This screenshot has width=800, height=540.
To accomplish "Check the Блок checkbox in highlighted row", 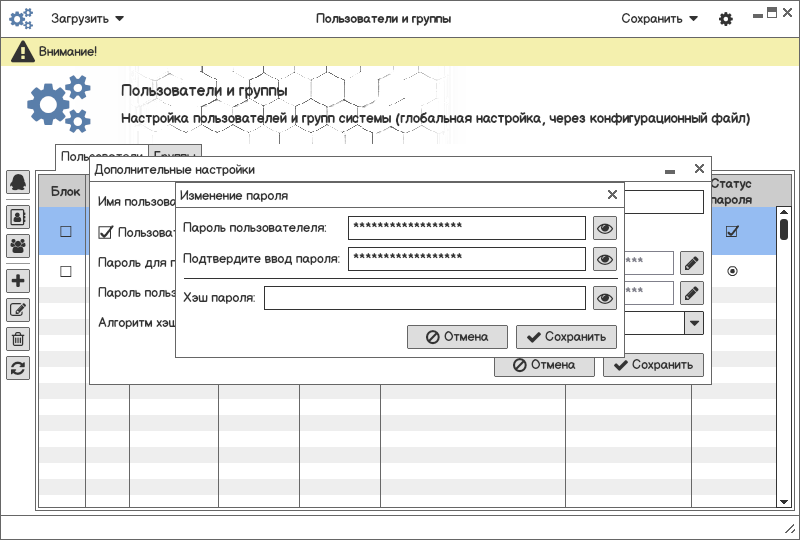I will tap(66, 232).
